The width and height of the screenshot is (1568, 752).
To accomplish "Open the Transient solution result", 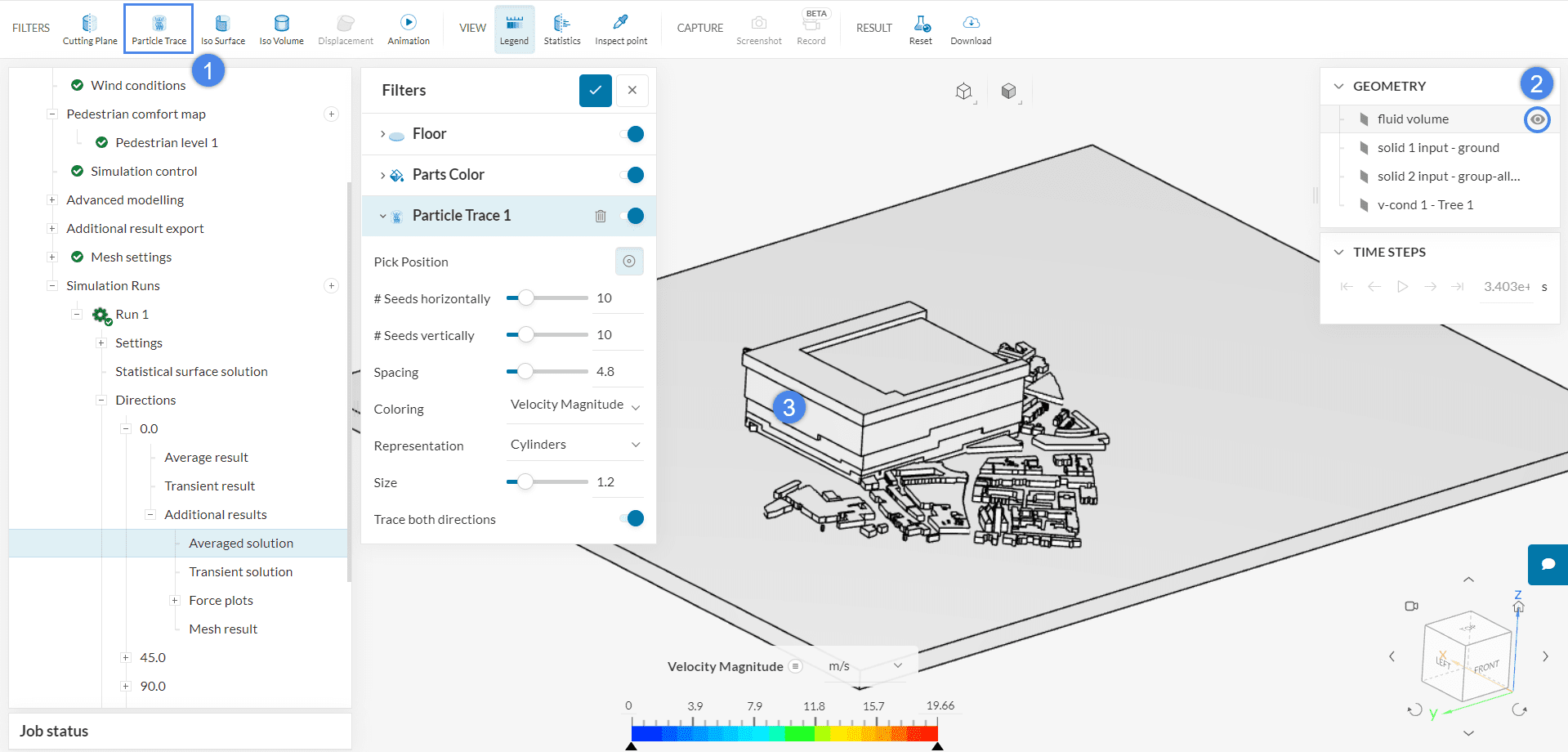I will [x=240, y=572].
